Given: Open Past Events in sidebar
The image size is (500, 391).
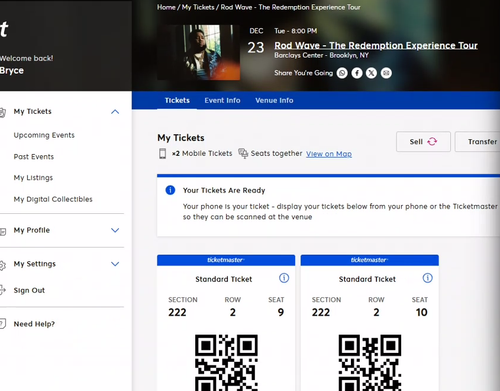Looking at the screenshot, I should click(x=34, y=157).
